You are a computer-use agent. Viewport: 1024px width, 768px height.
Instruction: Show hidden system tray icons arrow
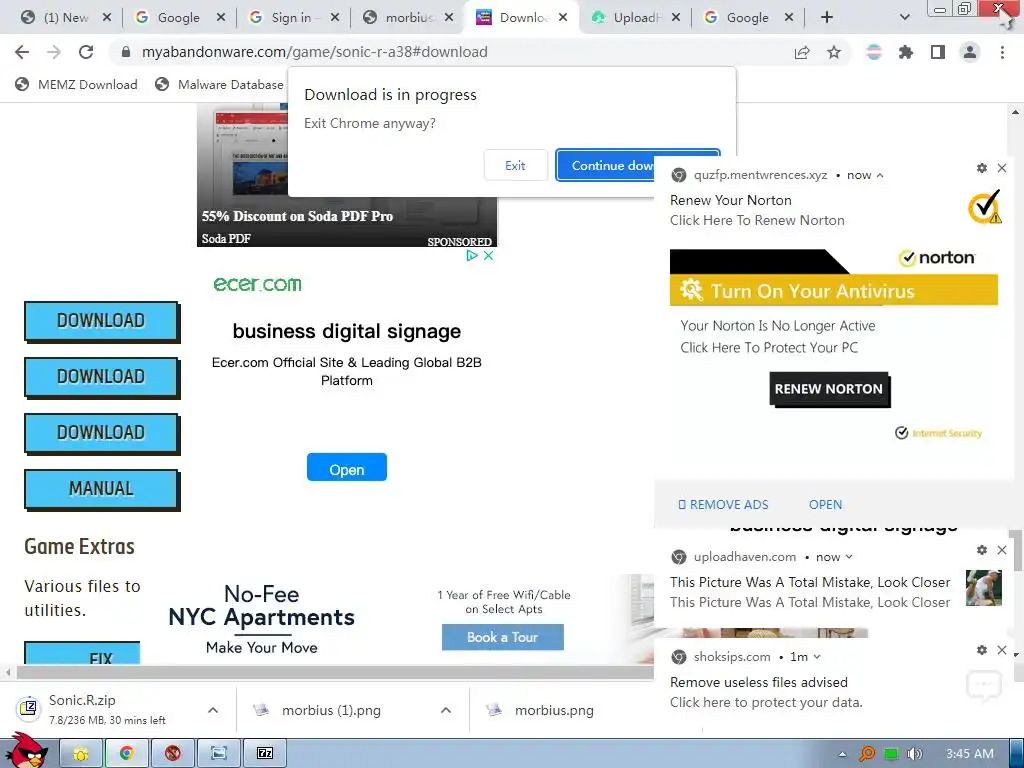[842, 754]
